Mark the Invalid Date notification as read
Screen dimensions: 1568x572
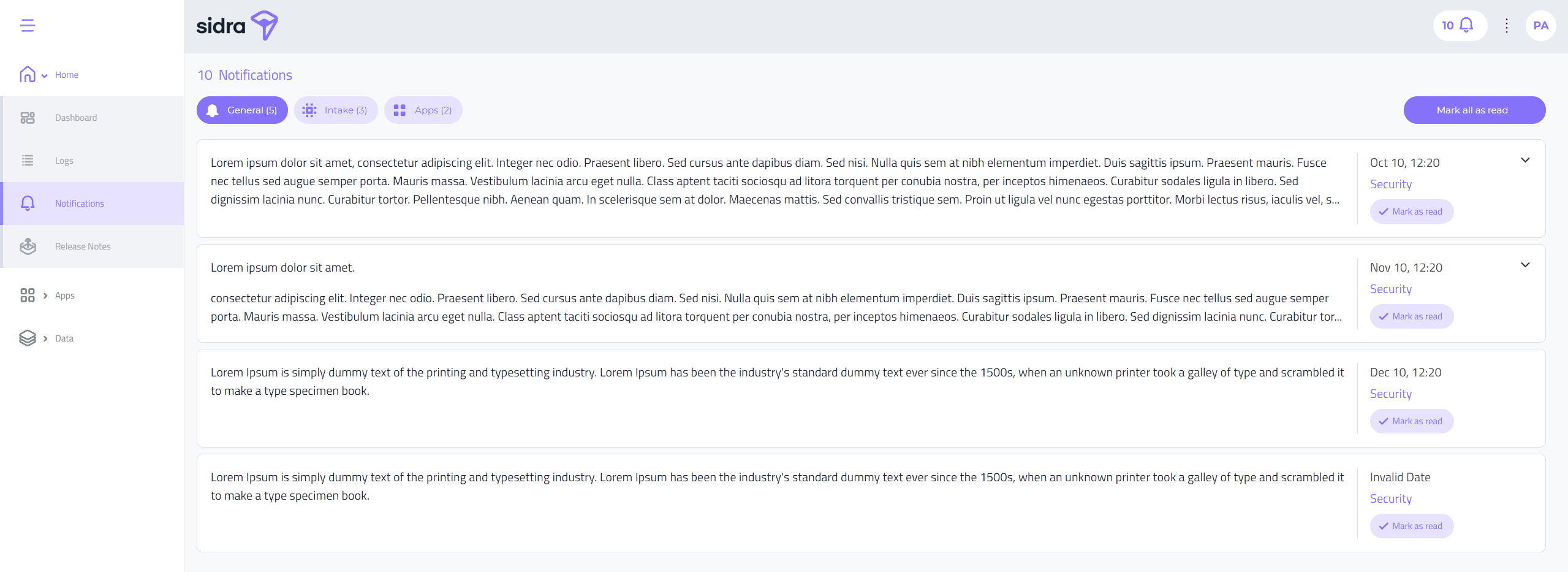[x=1411, y=526]
